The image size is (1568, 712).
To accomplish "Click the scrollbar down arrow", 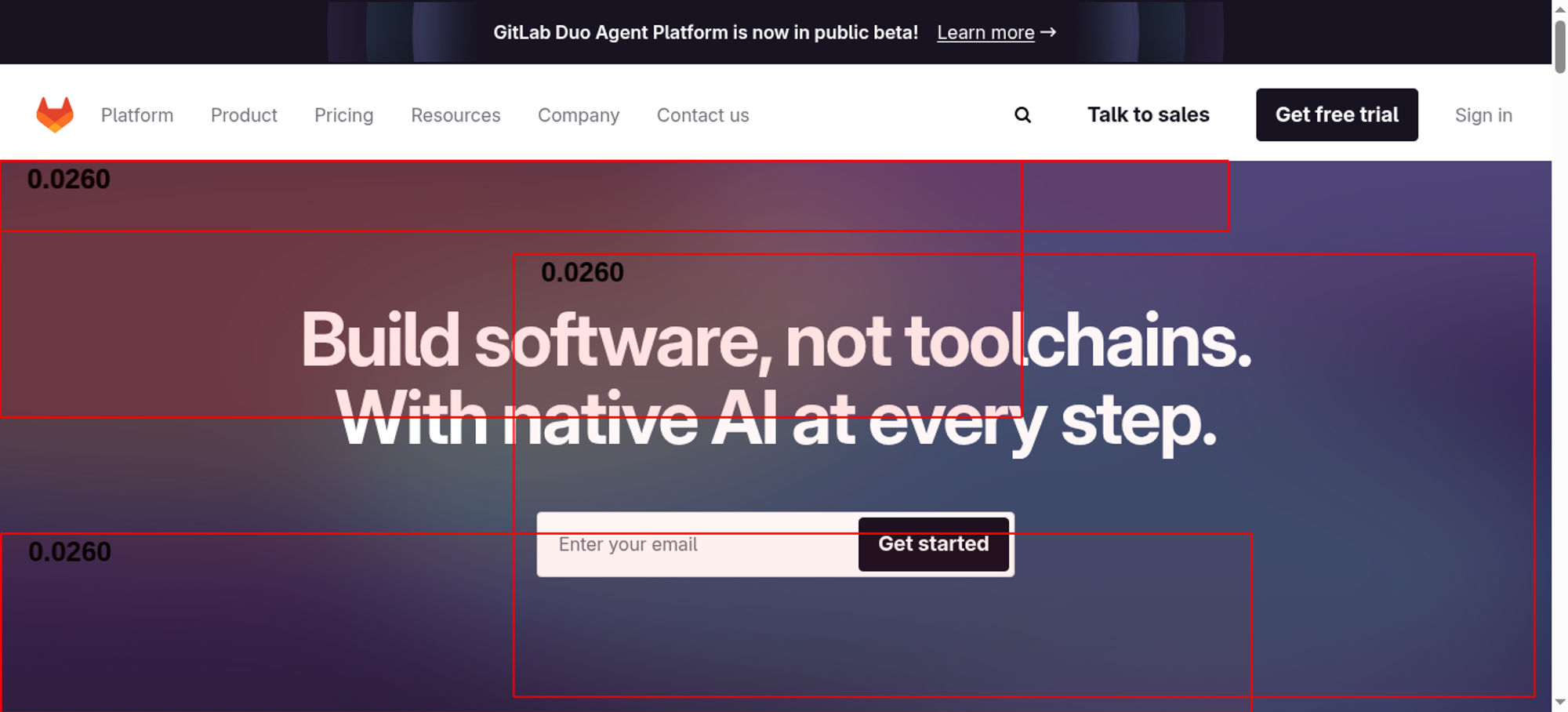I will coord(1560,703).
